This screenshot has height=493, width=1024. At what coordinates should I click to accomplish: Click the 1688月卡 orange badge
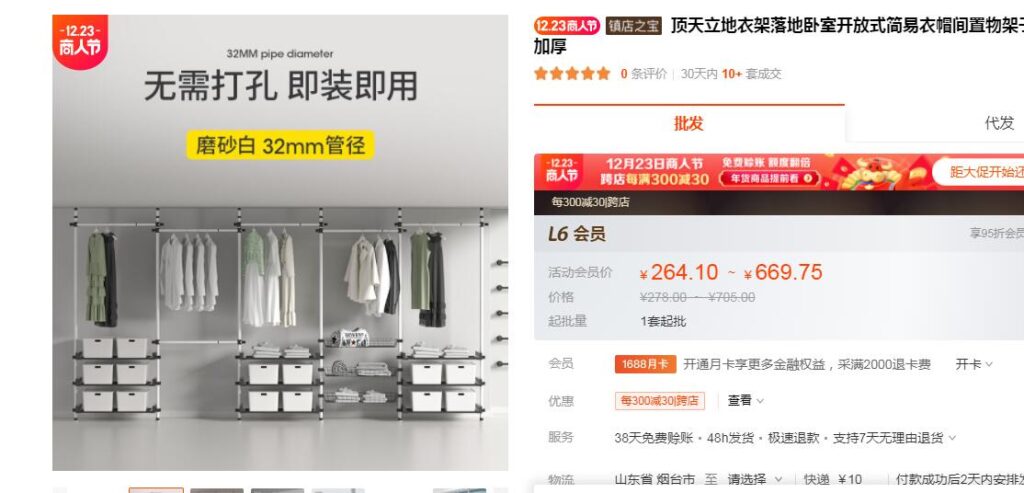click(x=645, y=364)
